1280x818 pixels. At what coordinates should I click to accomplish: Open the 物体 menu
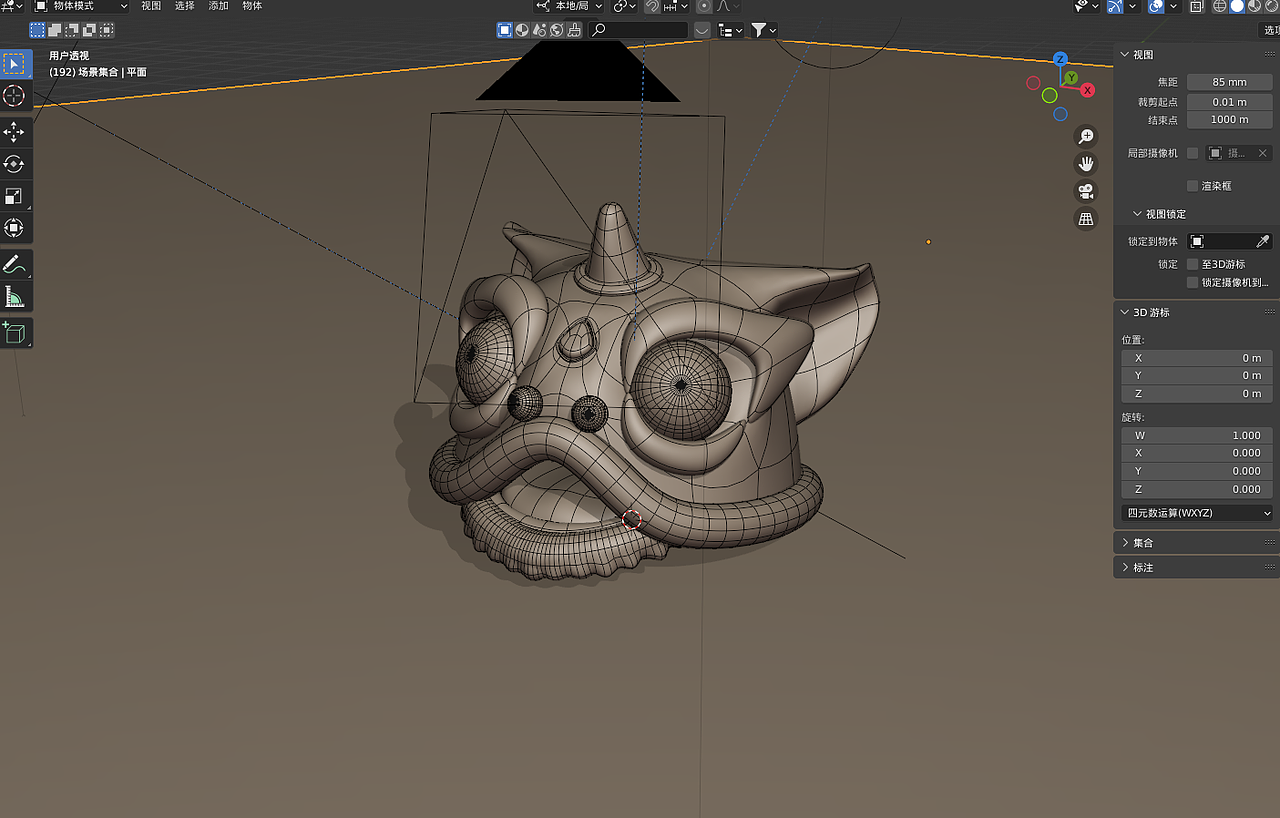pos(252,6)
